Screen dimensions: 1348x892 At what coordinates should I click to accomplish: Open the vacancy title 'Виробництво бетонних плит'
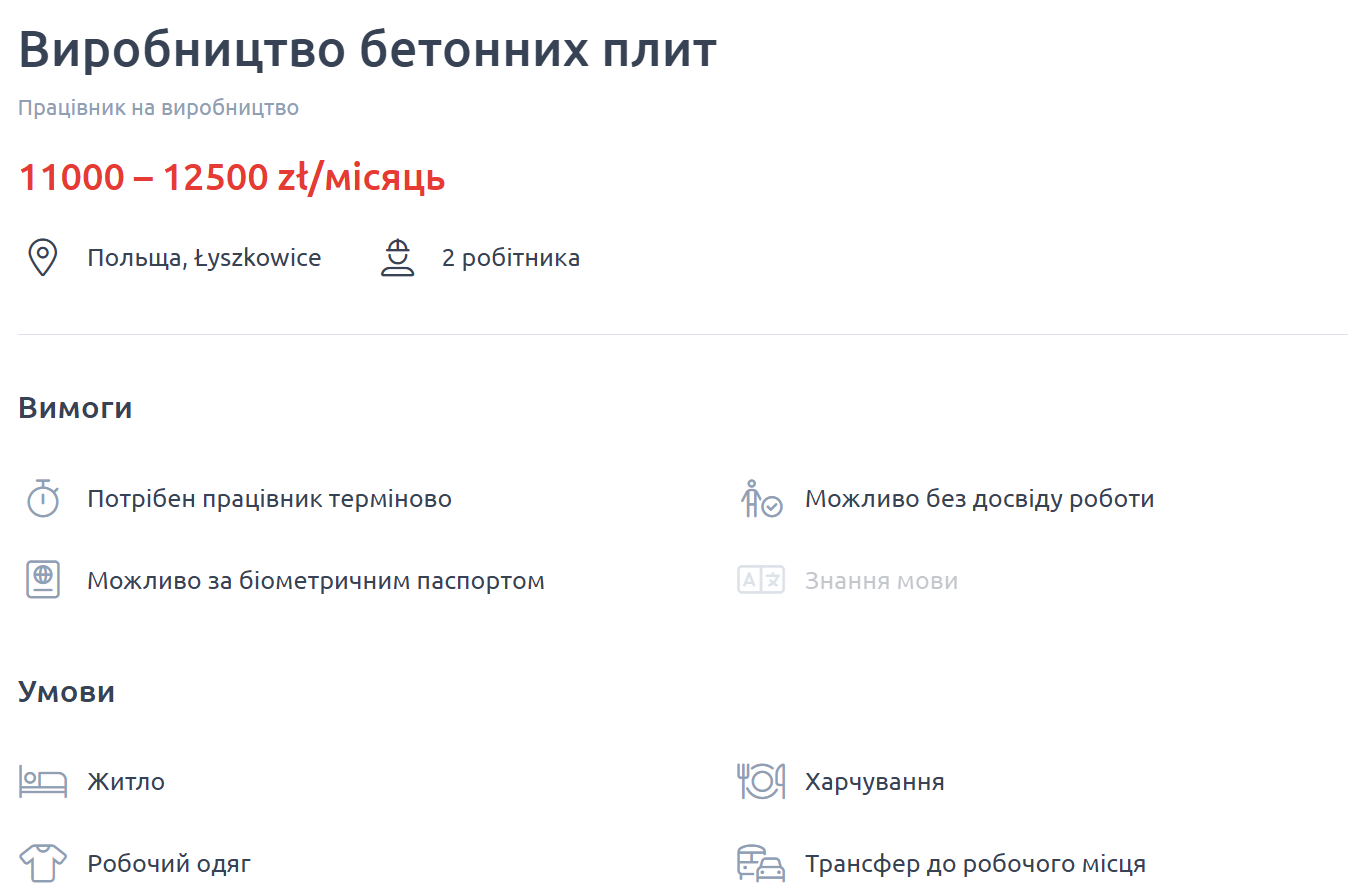tap(367, 49)
